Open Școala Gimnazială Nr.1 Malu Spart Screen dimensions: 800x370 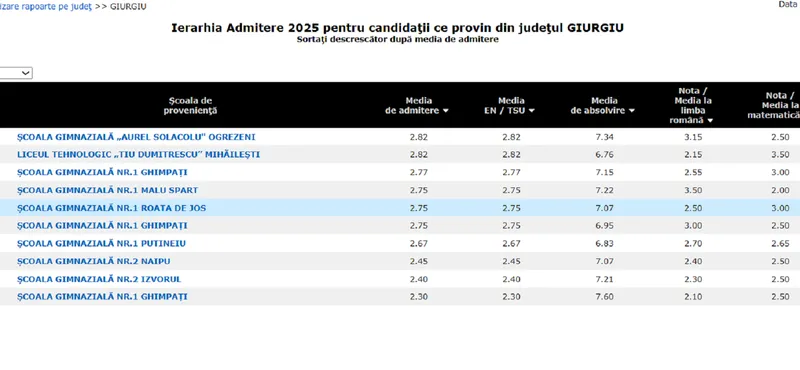point(107,190)
